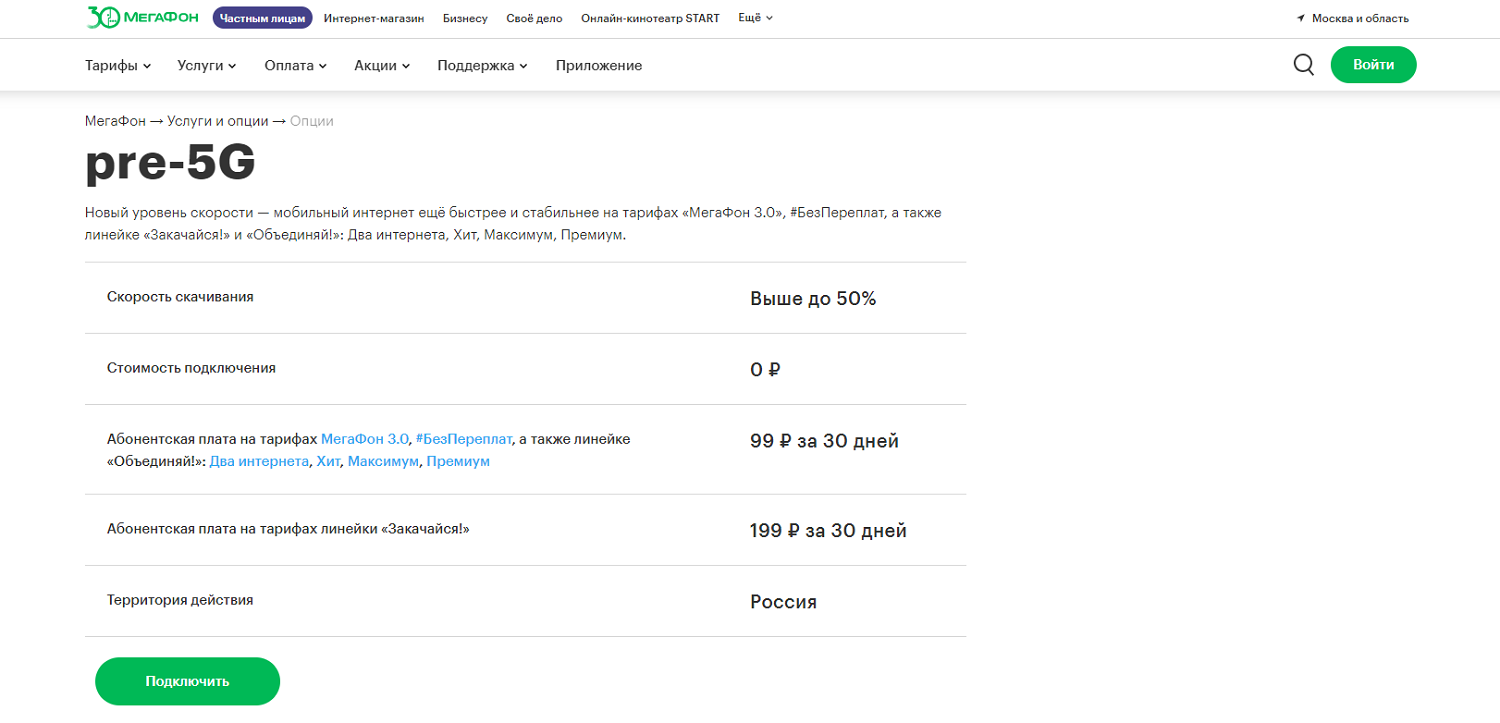Viewport: 1500px width, 723px height.
Task: Select the Частным лицам tab
Action: pyautogui.click(x=262, y=18)
